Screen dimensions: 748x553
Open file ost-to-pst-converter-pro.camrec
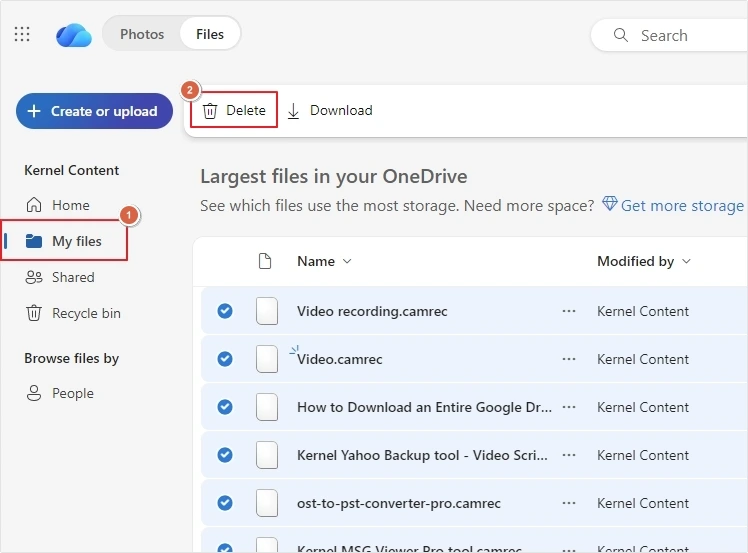coord(399,503)
